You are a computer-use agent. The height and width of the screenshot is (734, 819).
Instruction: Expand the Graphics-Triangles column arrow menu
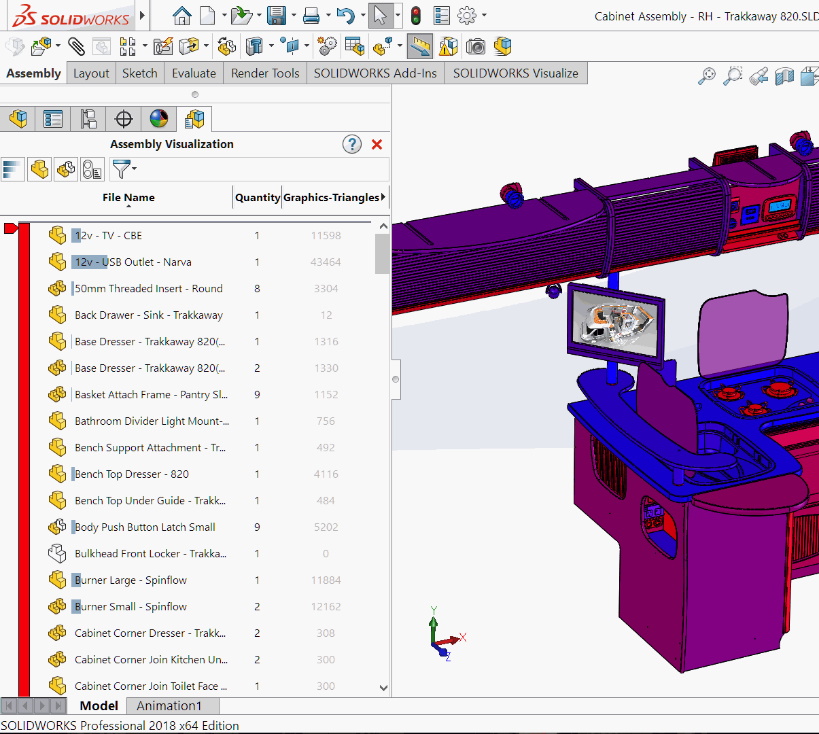click(x=384, y=197)
